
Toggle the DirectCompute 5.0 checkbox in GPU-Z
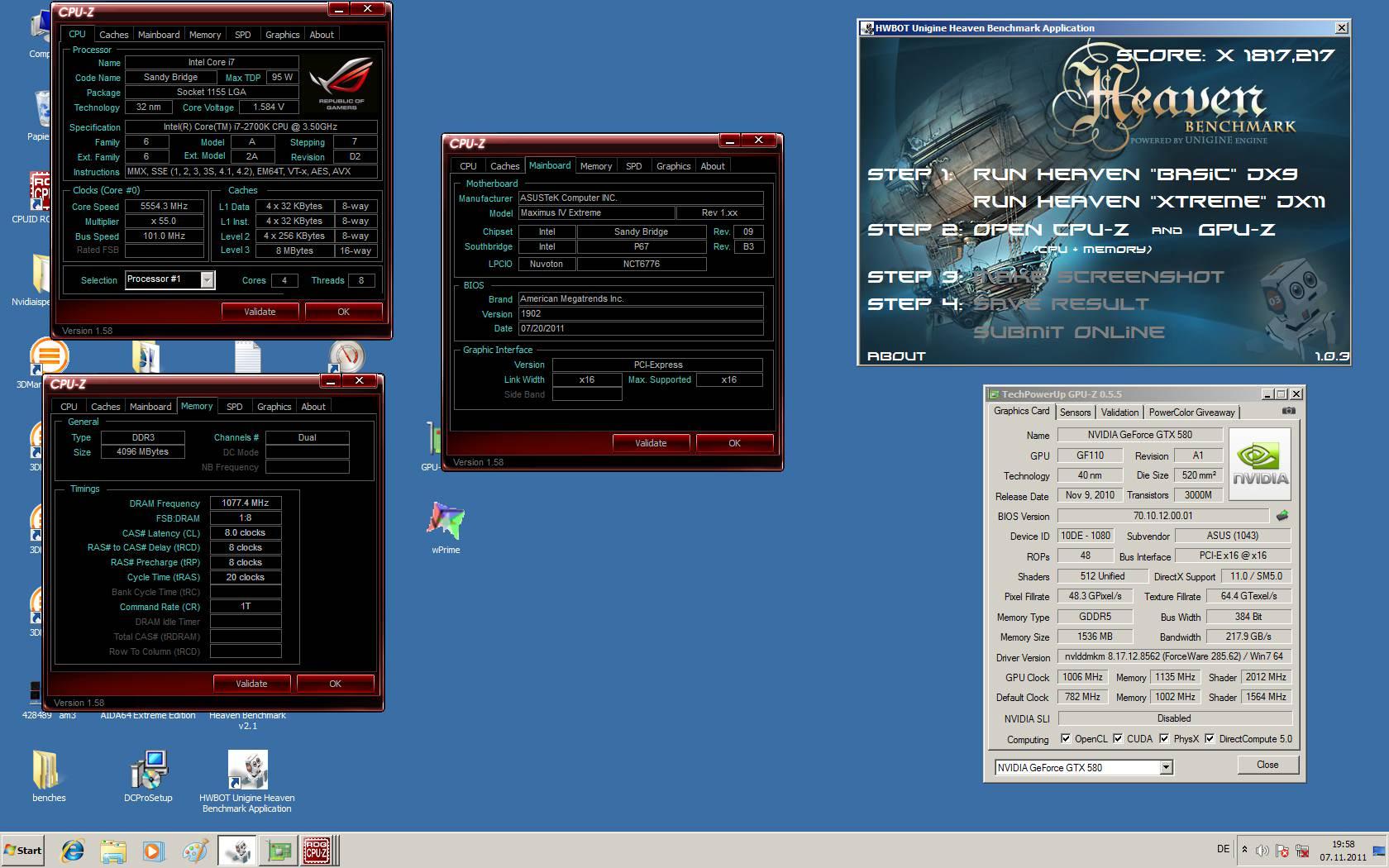(x=1210, y=738)
